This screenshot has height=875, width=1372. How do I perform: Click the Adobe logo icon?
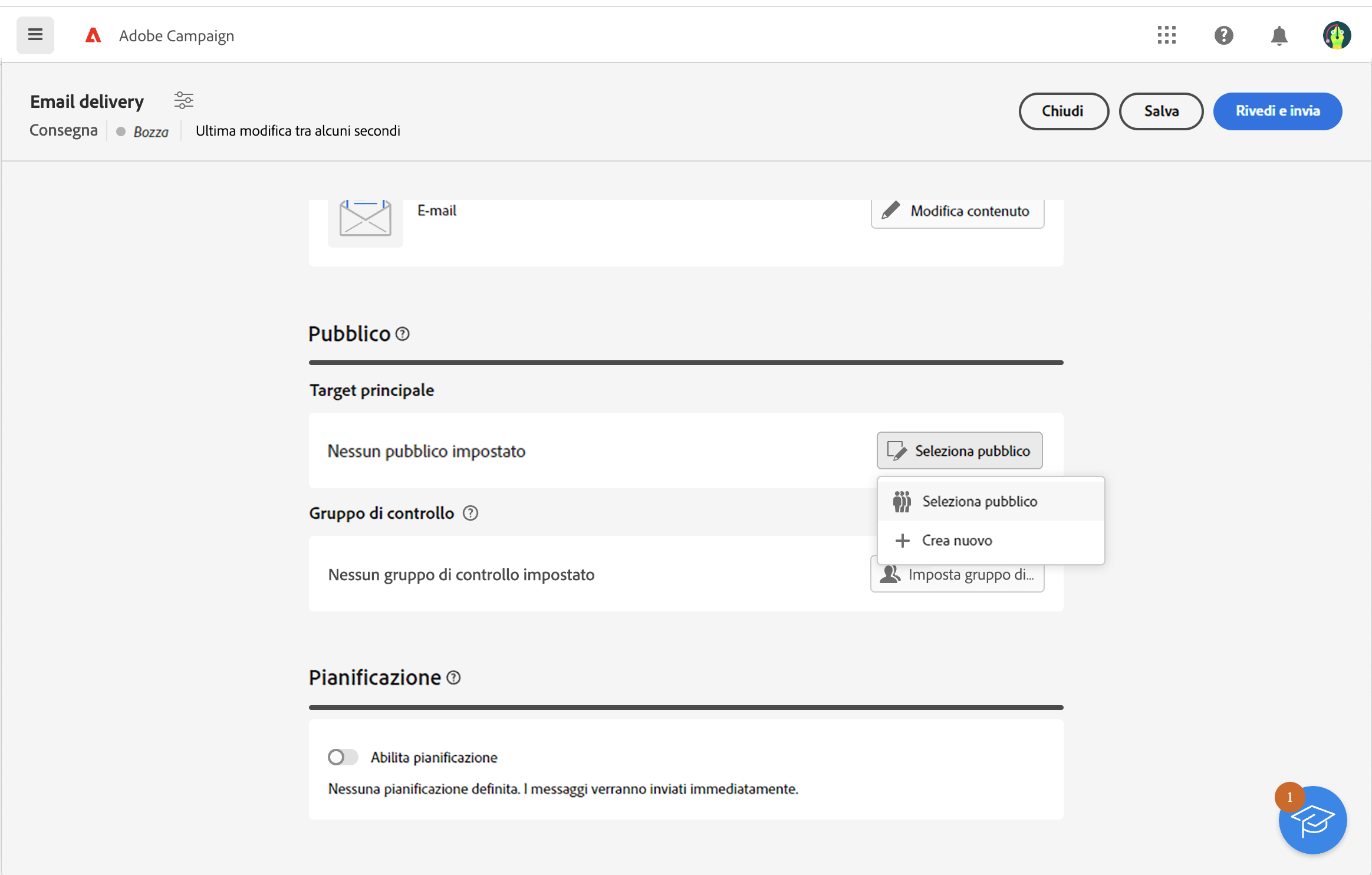click(x=93, y=35)
